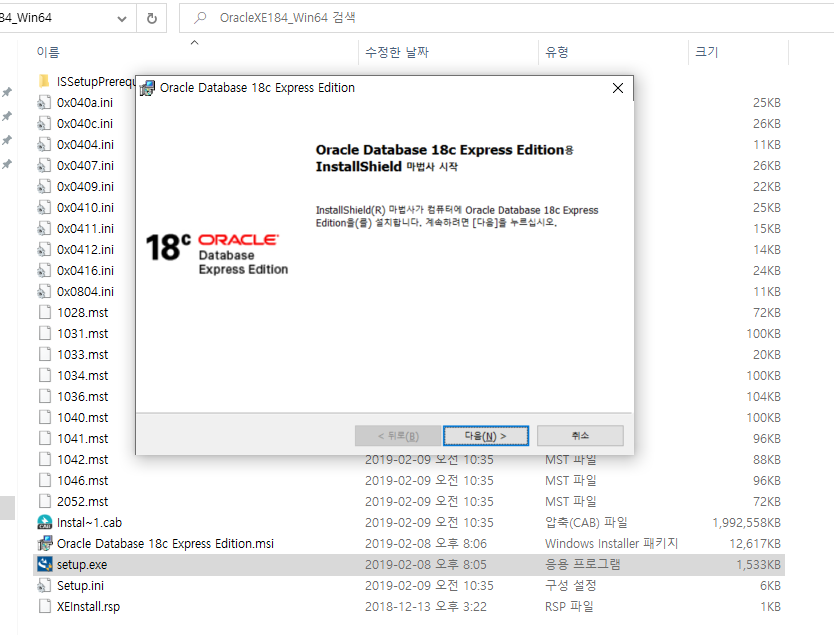Click the refresh button beside address bar
The width and height of the screenshot is (834, 635).
[x=152, y=18]
